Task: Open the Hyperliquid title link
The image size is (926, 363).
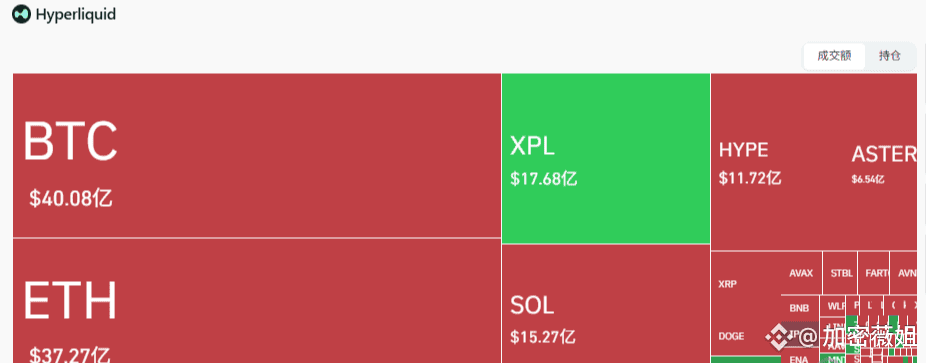Action: (x=76, y=14)
